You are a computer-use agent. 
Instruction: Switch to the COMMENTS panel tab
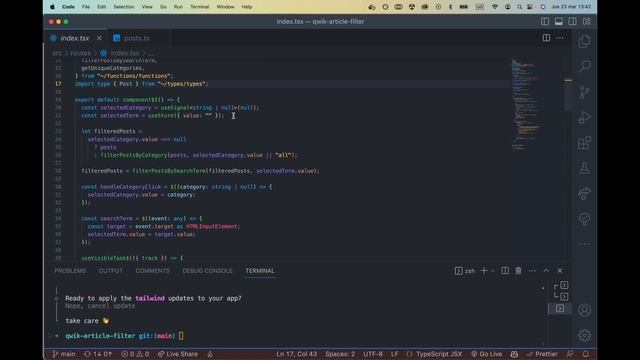[x=153, y=271]
